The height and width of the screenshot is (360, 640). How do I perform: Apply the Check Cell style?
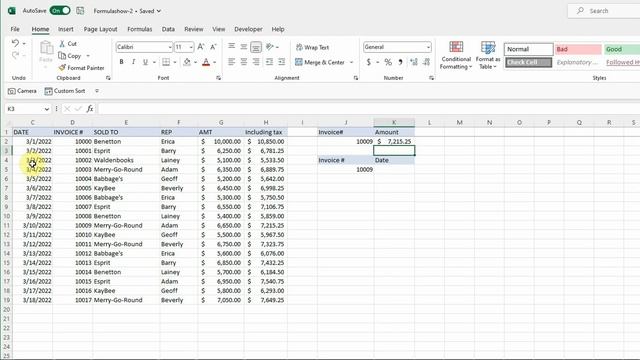click(x=529, y=62)
